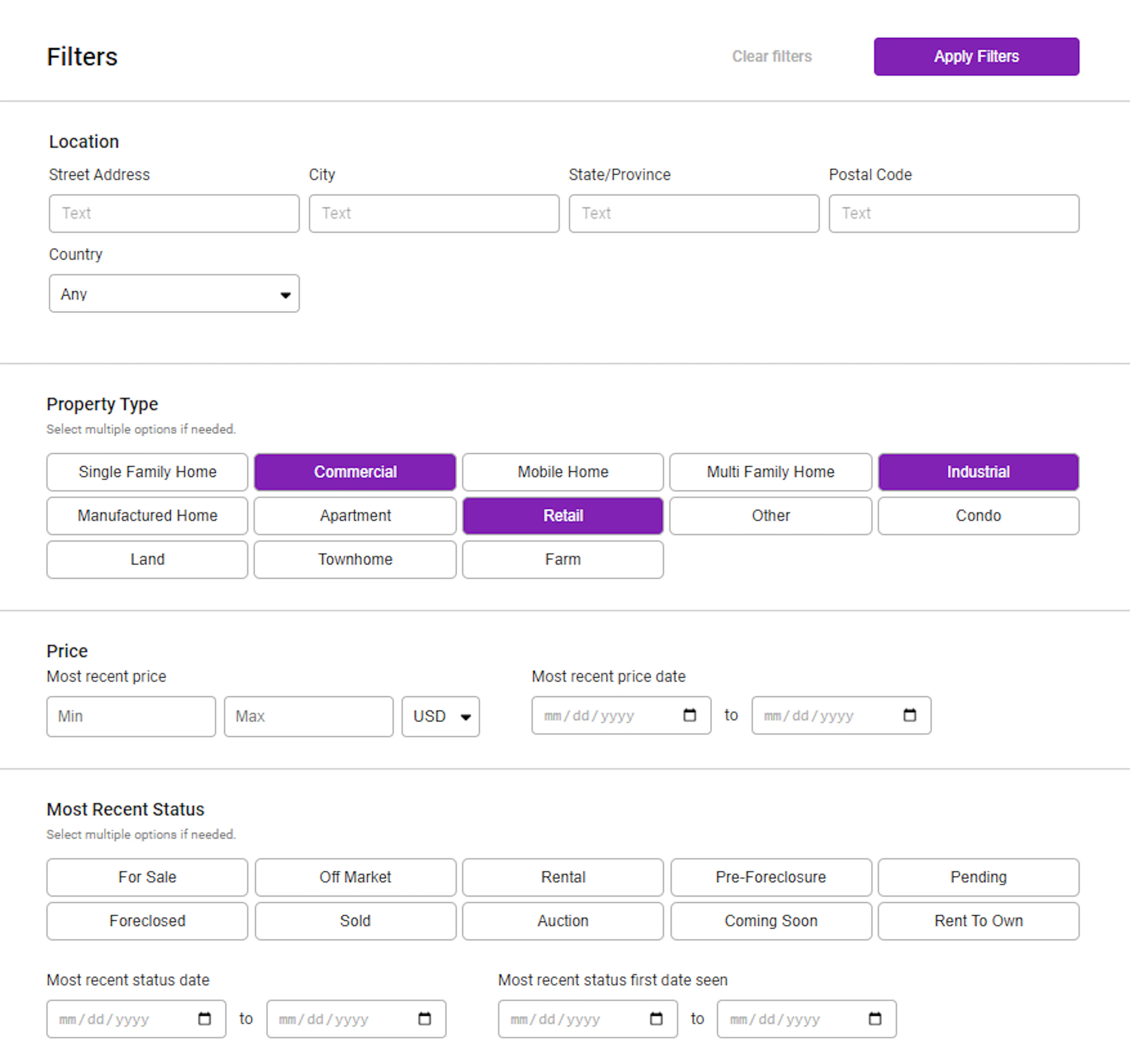Deselect the Industrial property type
The height and width of the screenshot is (1064, 1130).
point(978,472)
